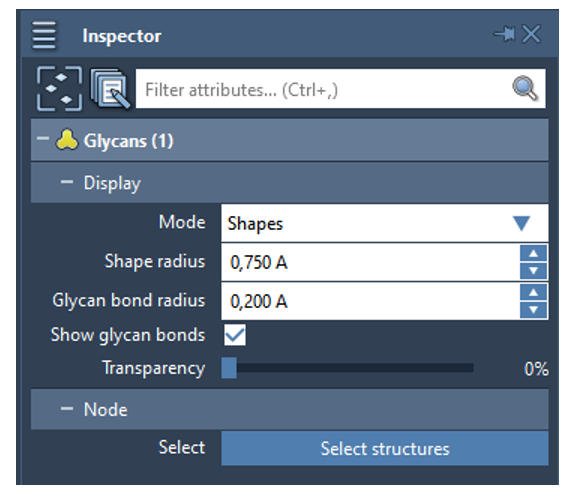Collapse the Node section
Image resolution: width=577 pixels, height=502 pixels.
pyautogui.click(x=67, y=409)
